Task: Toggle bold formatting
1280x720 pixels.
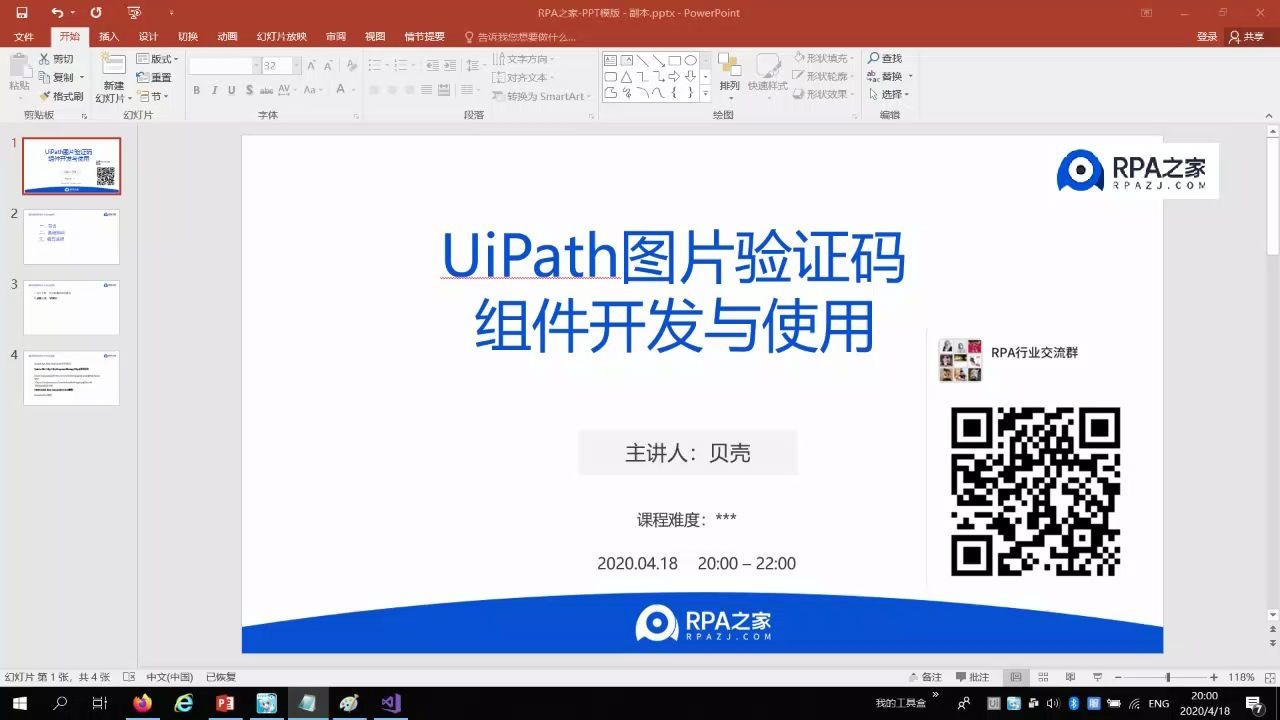Action: click(197, 90)
